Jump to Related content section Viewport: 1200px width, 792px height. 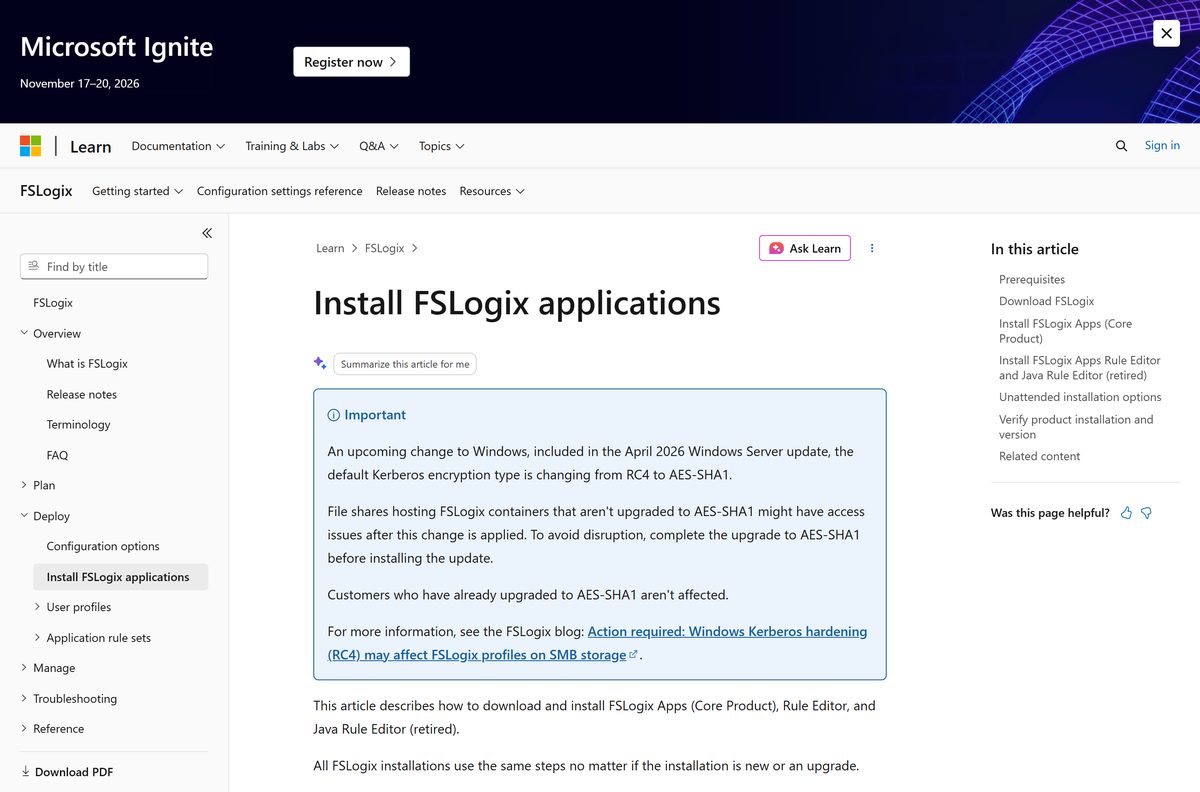(x=1039, y=456)
